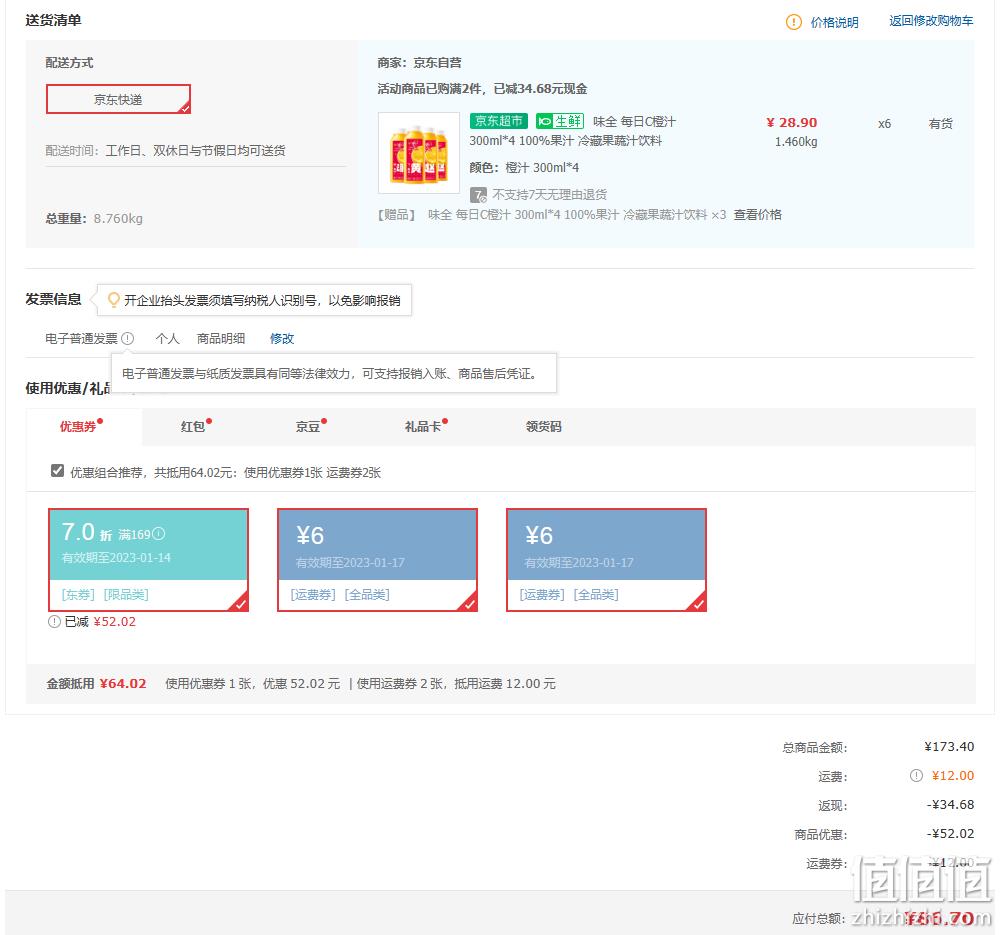Click the 【赠品】 gift item line
Screen dimensions: 1001x935
pos(552,214)
